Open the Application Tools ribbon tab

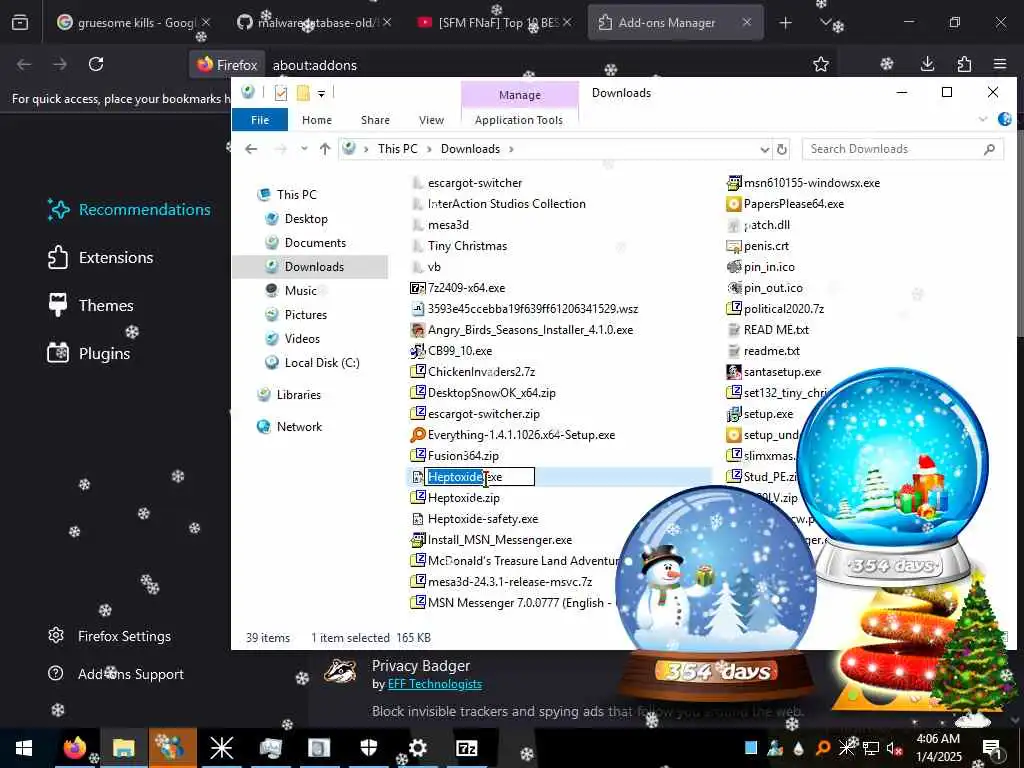pos(519,120)
